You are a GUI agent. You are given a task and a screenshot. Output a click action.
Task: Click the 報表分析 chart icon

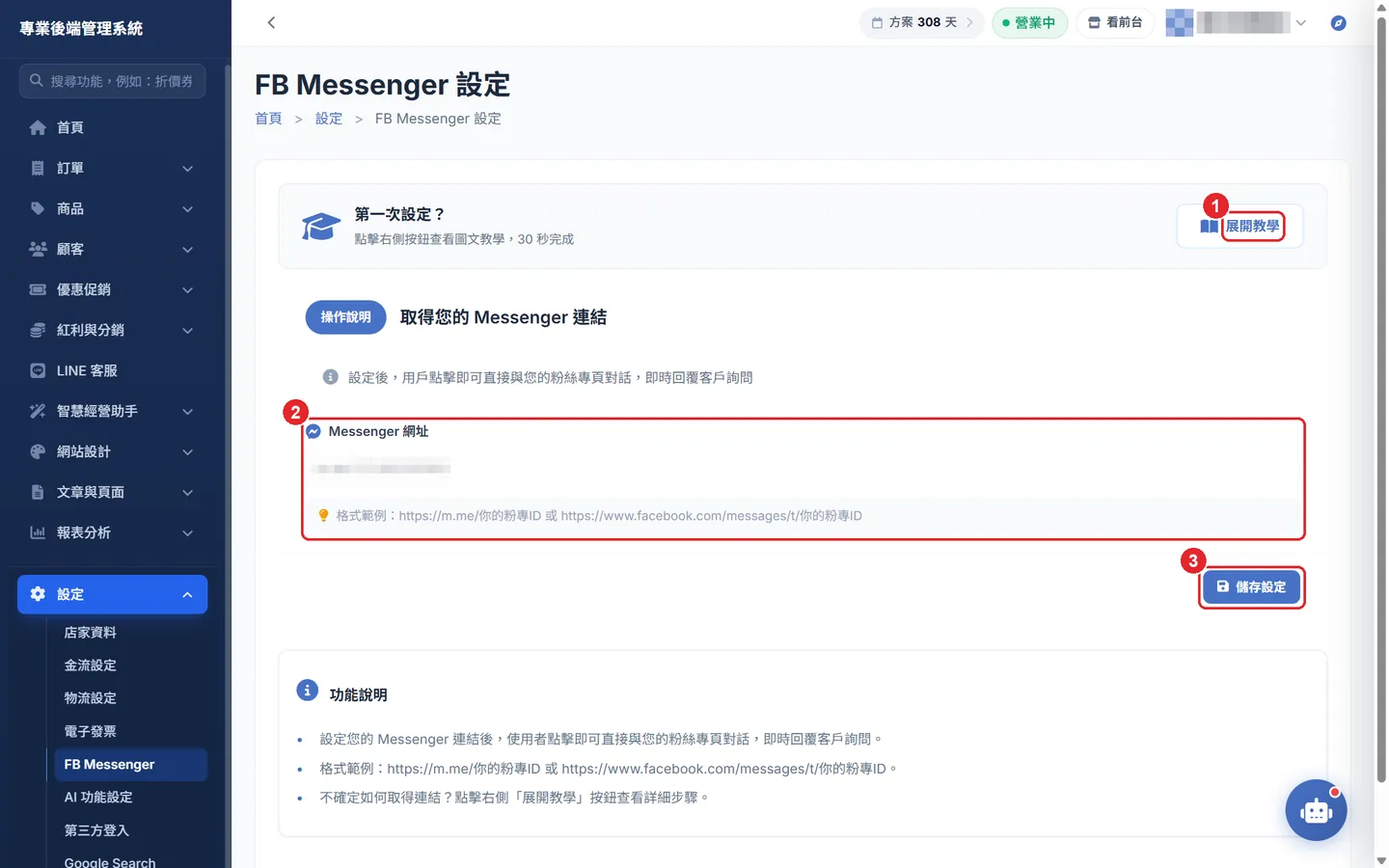click(38, 532)
